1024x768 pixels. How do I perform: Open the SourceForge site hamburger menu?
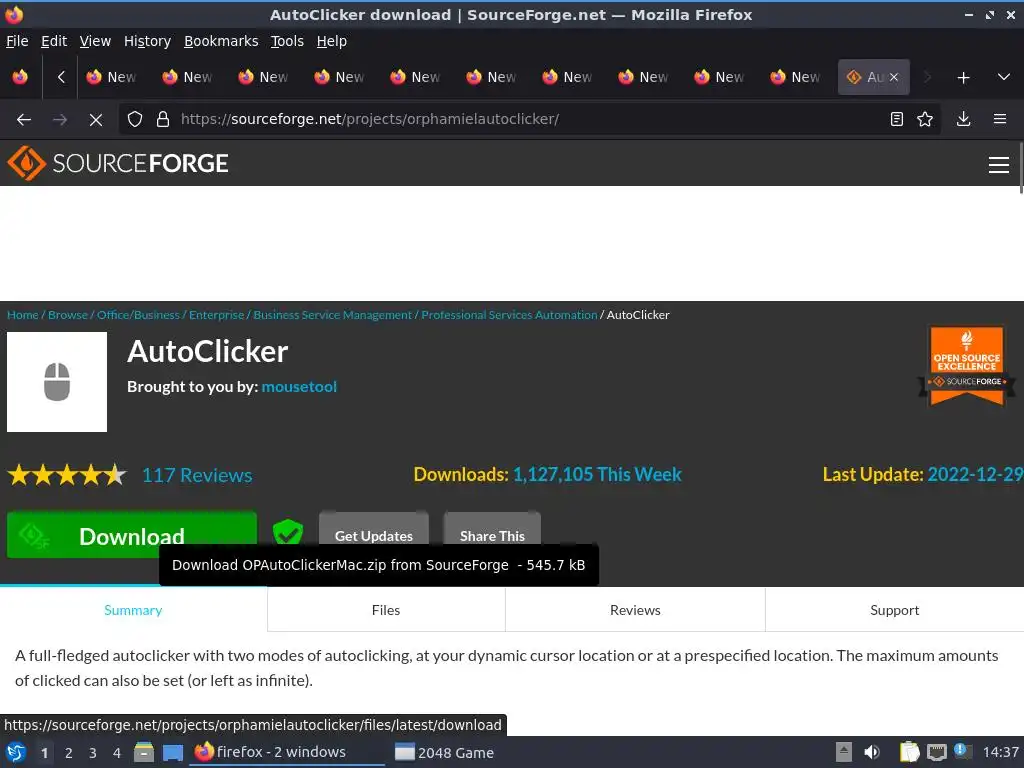[x=999, y=165]
